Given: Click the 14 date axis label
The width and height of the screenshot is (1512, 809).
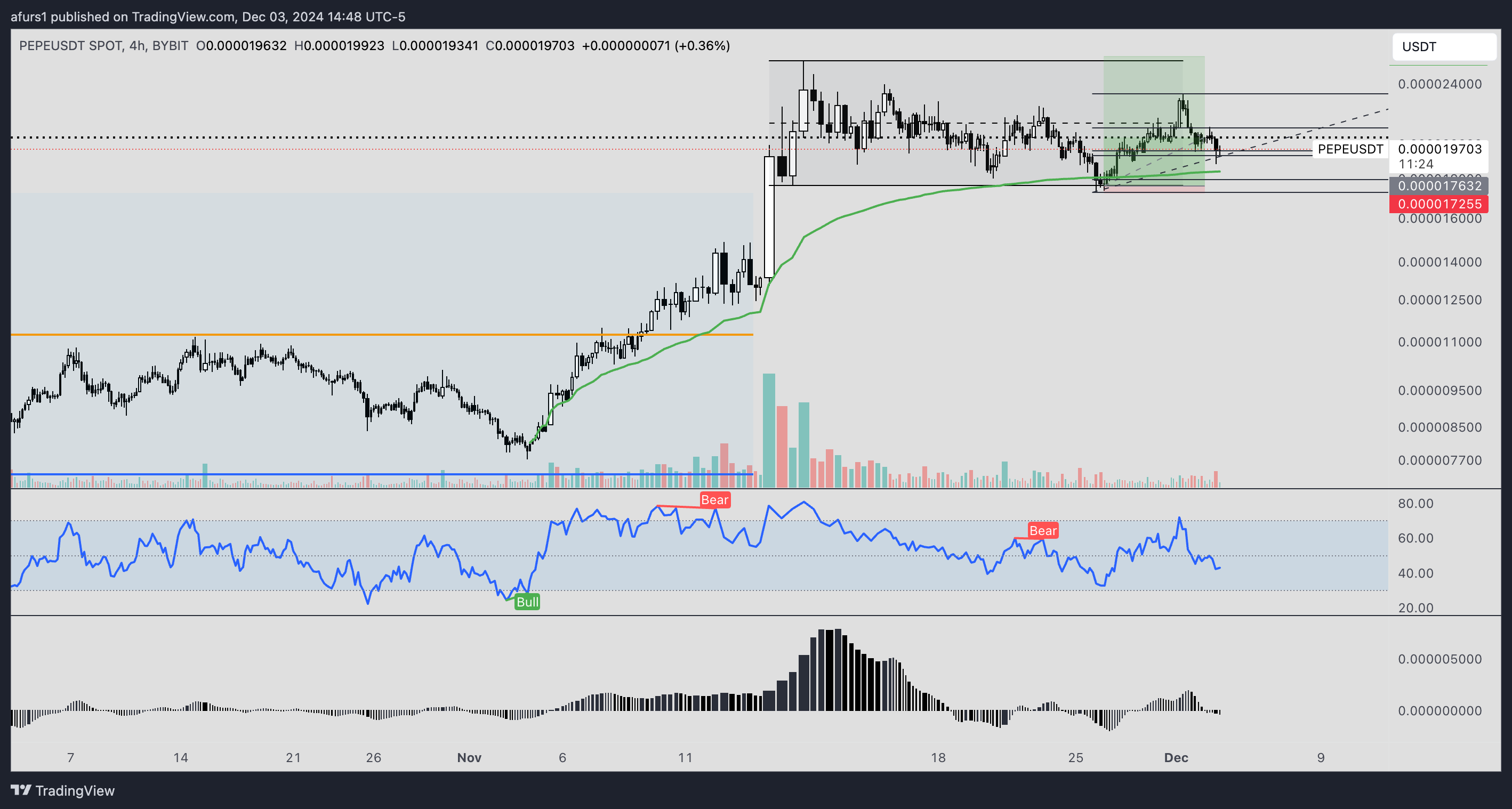Looking at the screenshot, I should [181, 757].
